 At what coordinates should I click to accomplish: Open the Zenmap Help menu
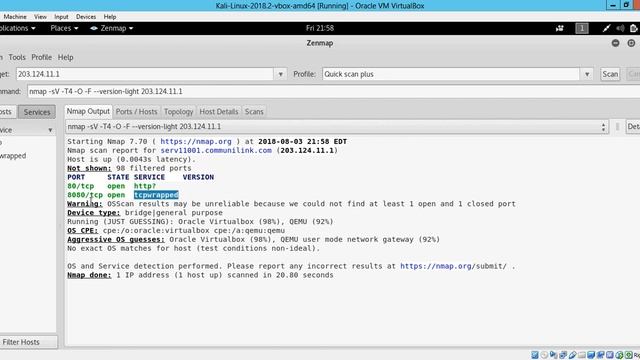pos(65,58)
